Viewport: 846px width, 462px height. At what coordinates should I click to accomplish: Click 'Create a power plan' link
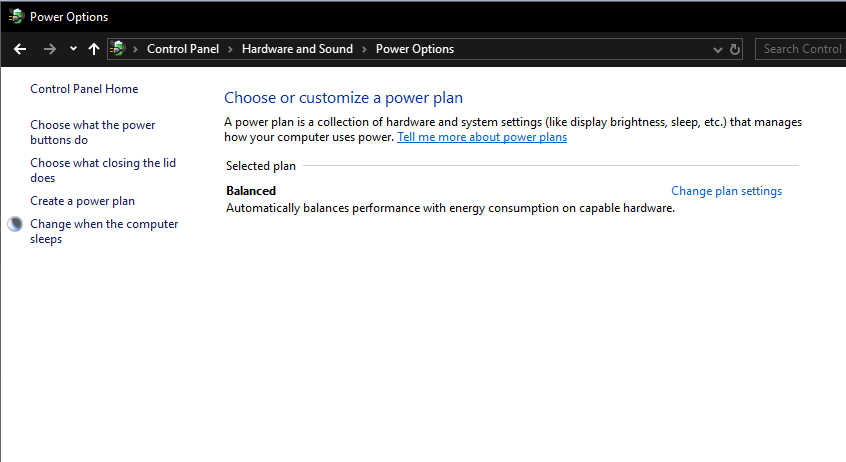coord(82,201)
